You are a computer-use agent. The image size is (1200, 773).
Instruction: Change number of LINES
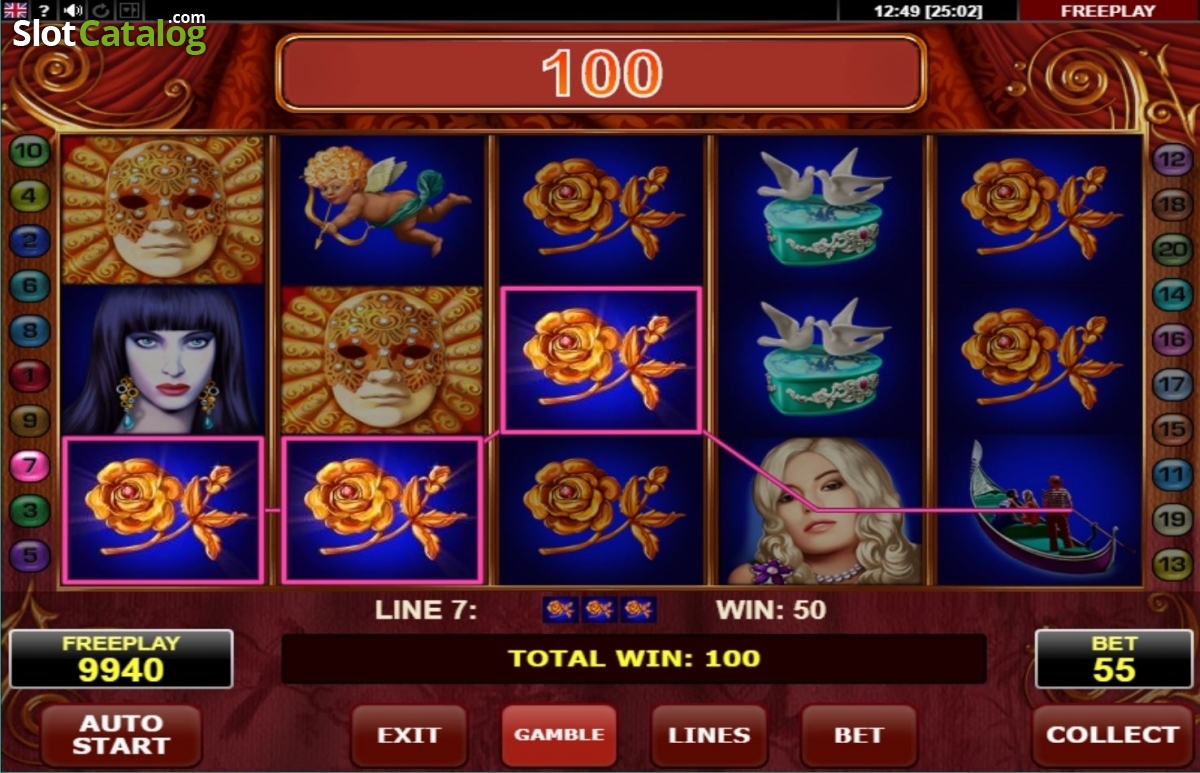click(709, 735)
